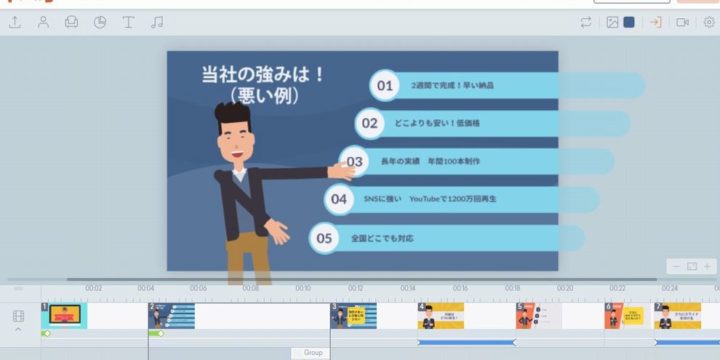Open the camera icon in toolbar
The height and width of the screenshot is (360, 720).
pos(682,22)
